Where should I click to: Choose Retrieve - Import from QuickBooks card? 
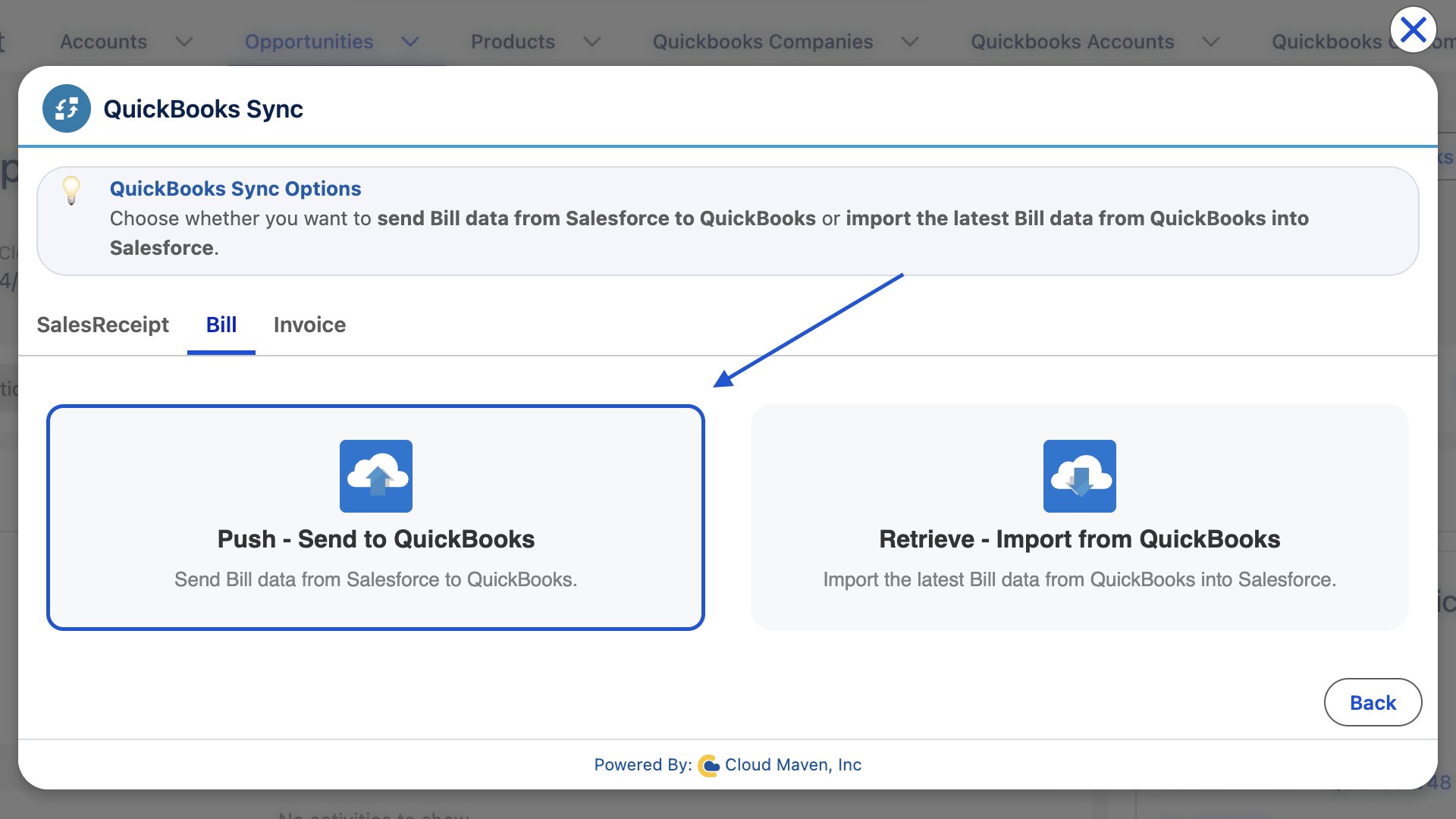(1080, 517)
